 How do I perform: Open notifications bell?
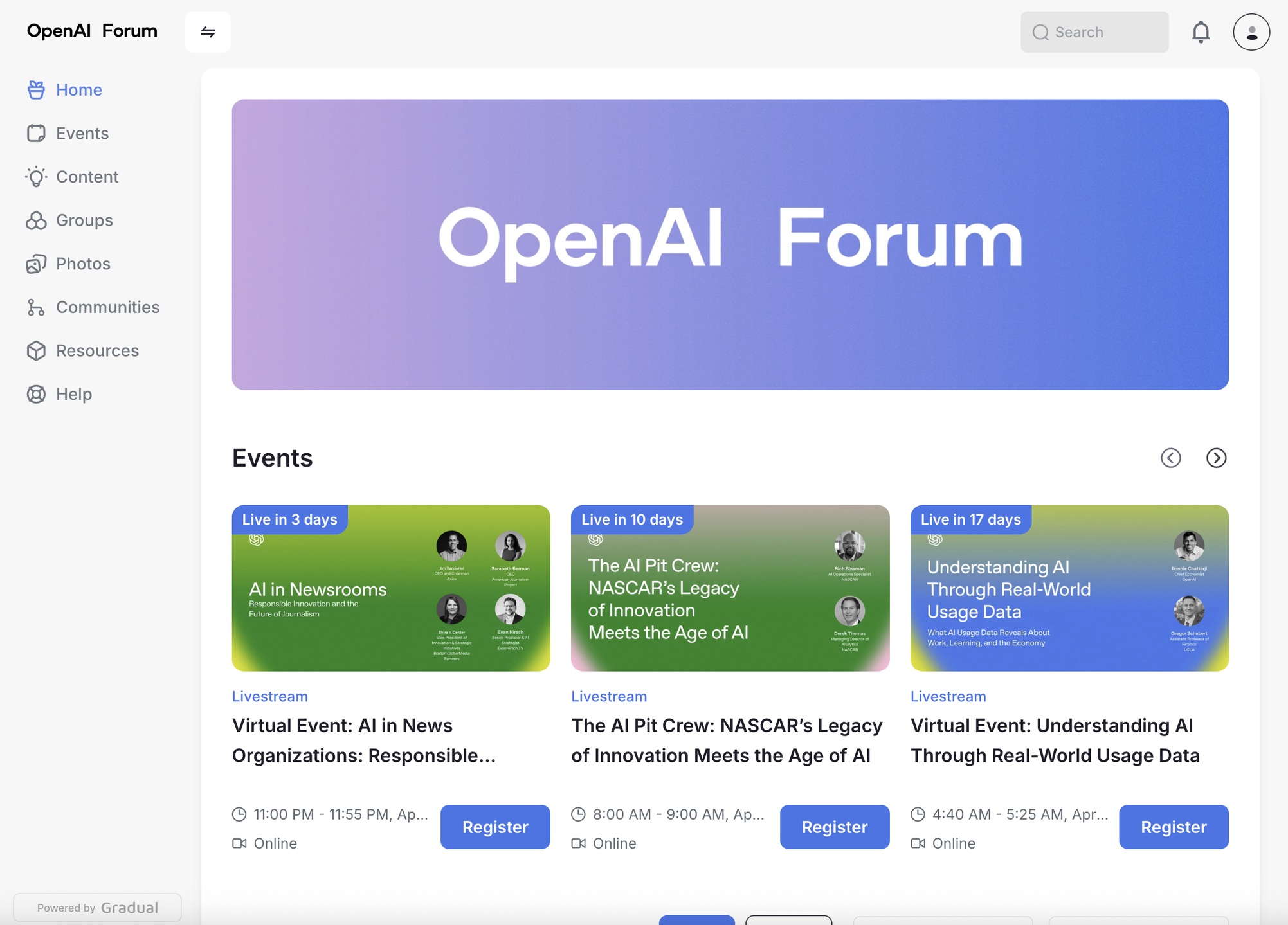1201,31
